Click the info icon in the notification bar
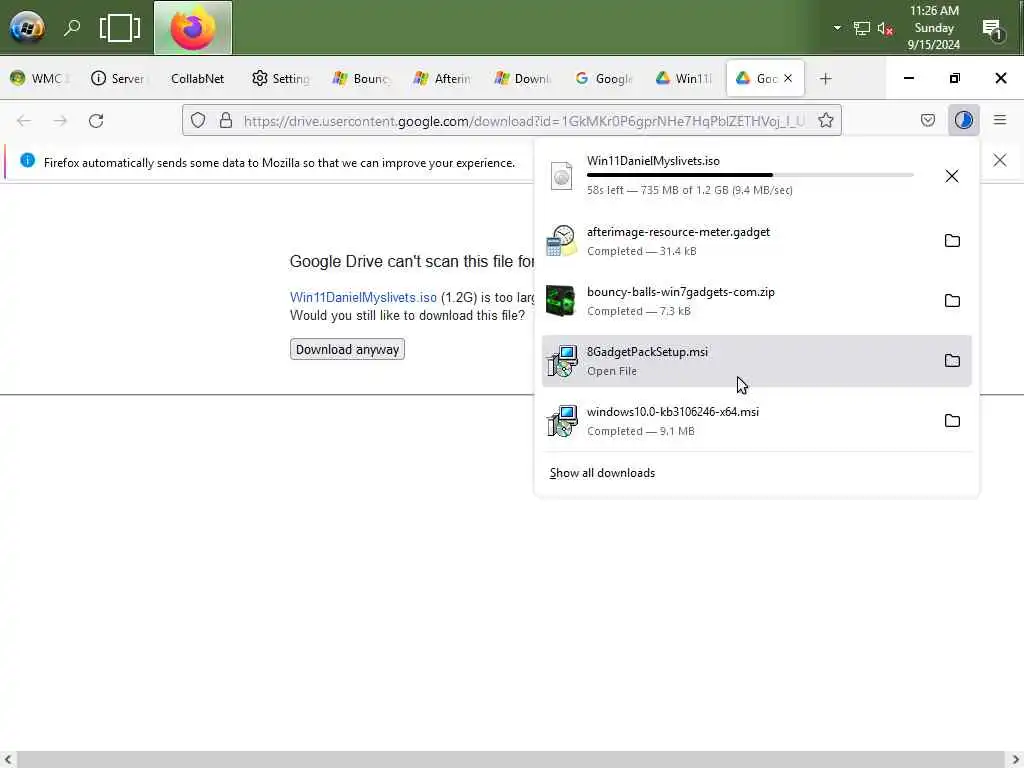The height and width of the screenshot is (768, 1024). [x=27, y=161]
